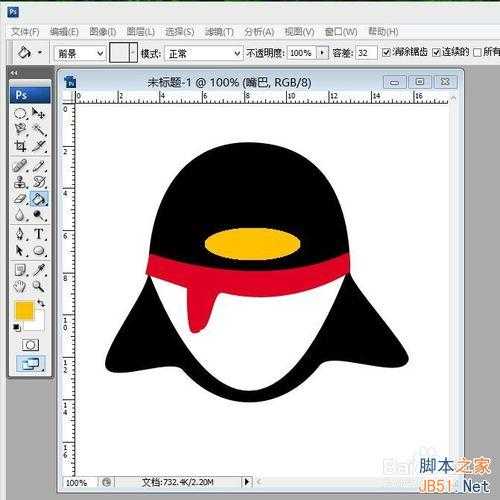Screen dimensions: 500x500
Task: Select the Magic Wand tool
Action: (x=39, y=129)
